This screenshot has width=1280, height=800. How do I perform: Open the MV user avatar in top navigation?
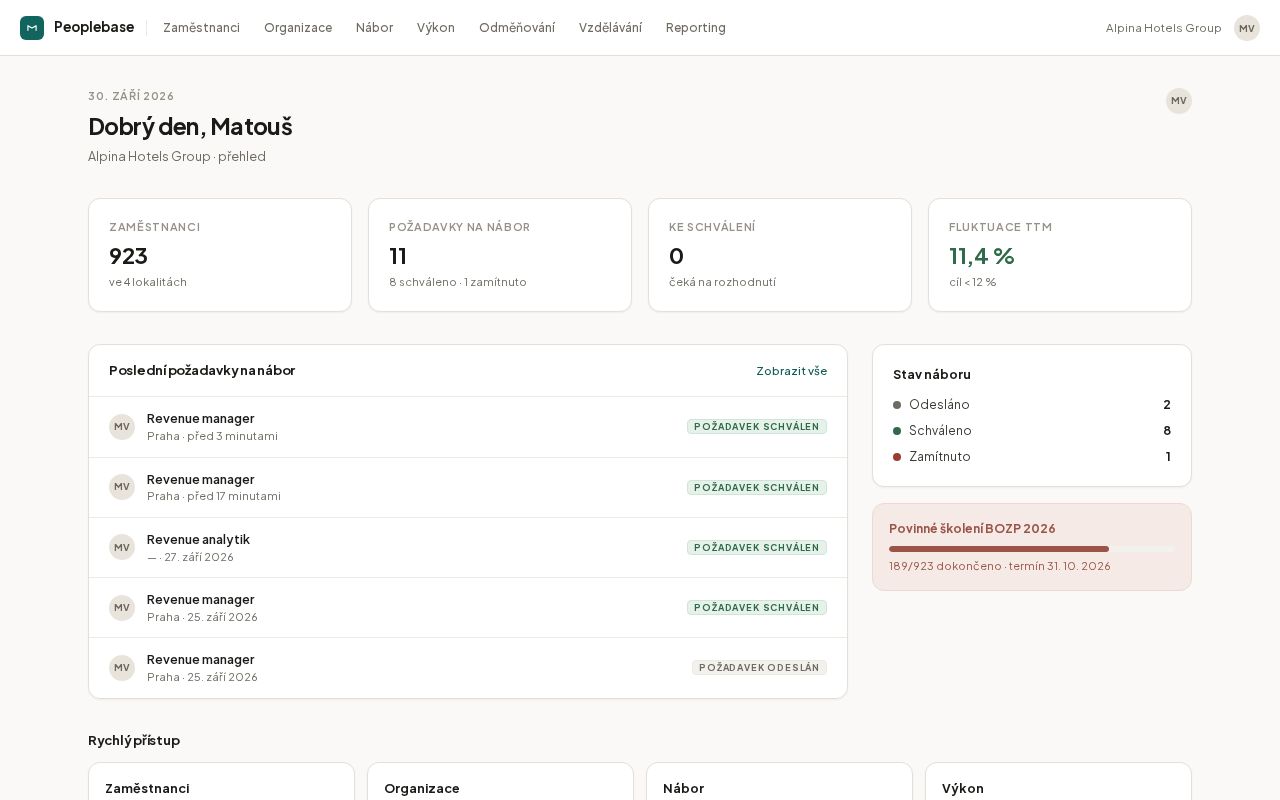pos(1246,28)
